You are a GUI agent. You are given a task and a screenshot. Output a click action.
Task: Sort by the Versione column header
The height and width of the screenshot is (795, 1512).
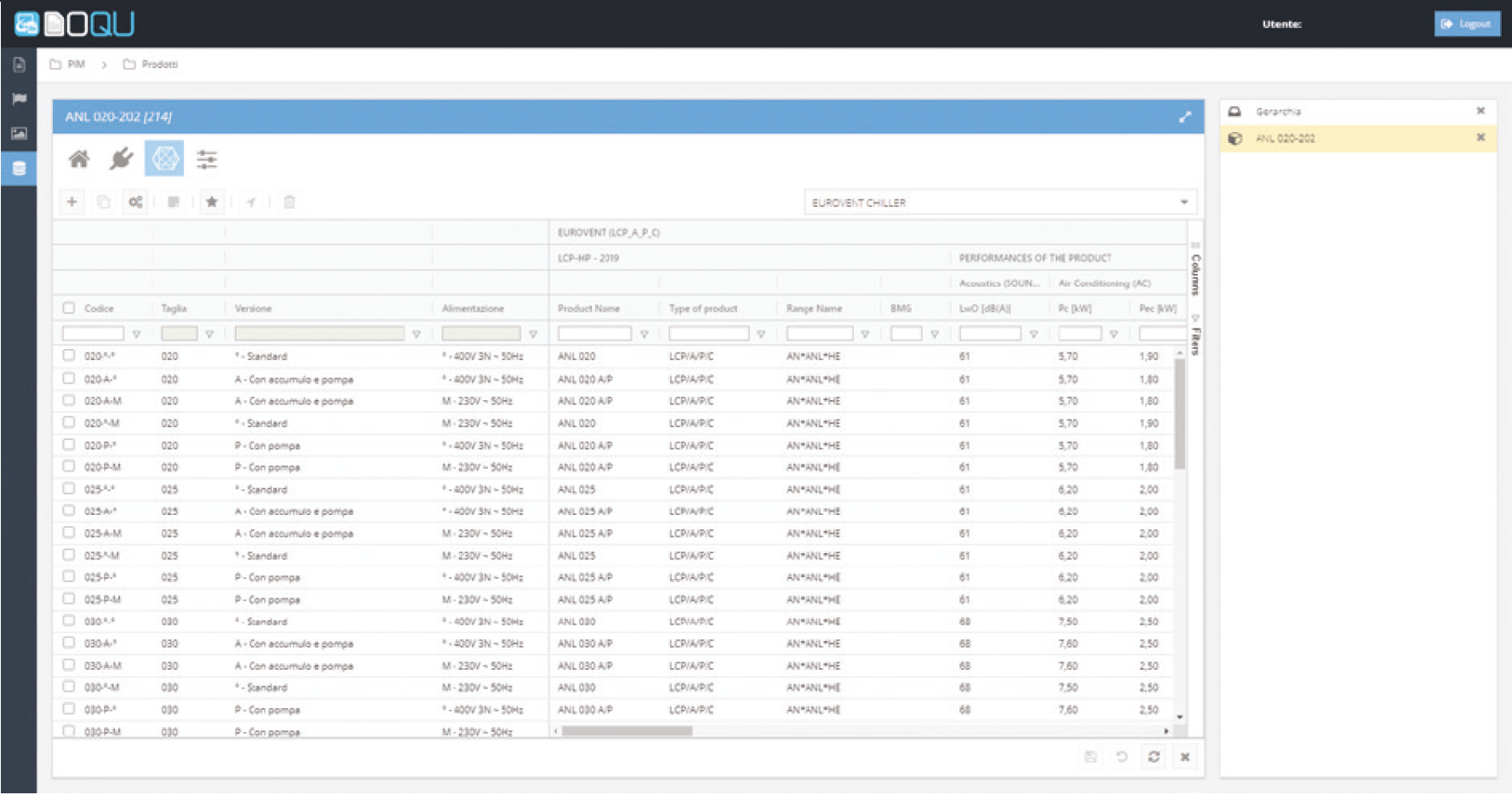253,308
